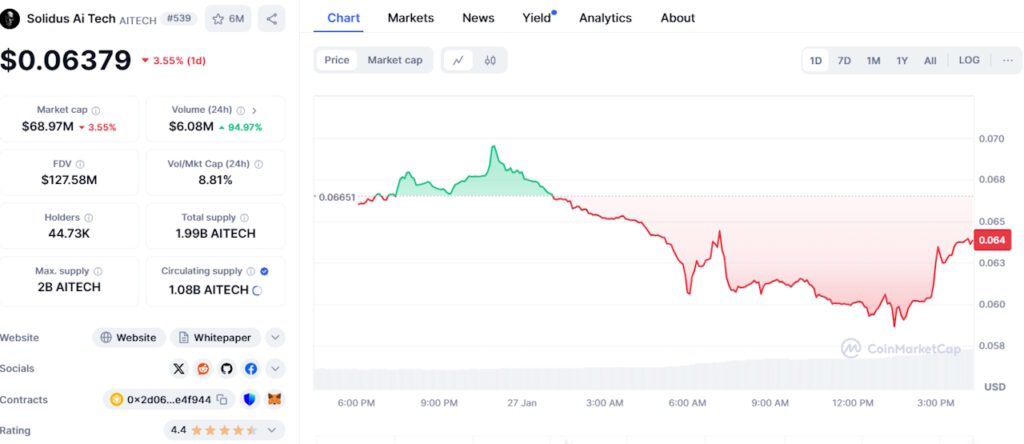Viewport: 1024px width, 444px height.
Task: Open the X (Twitter) social link
Action: coord(179,369)
